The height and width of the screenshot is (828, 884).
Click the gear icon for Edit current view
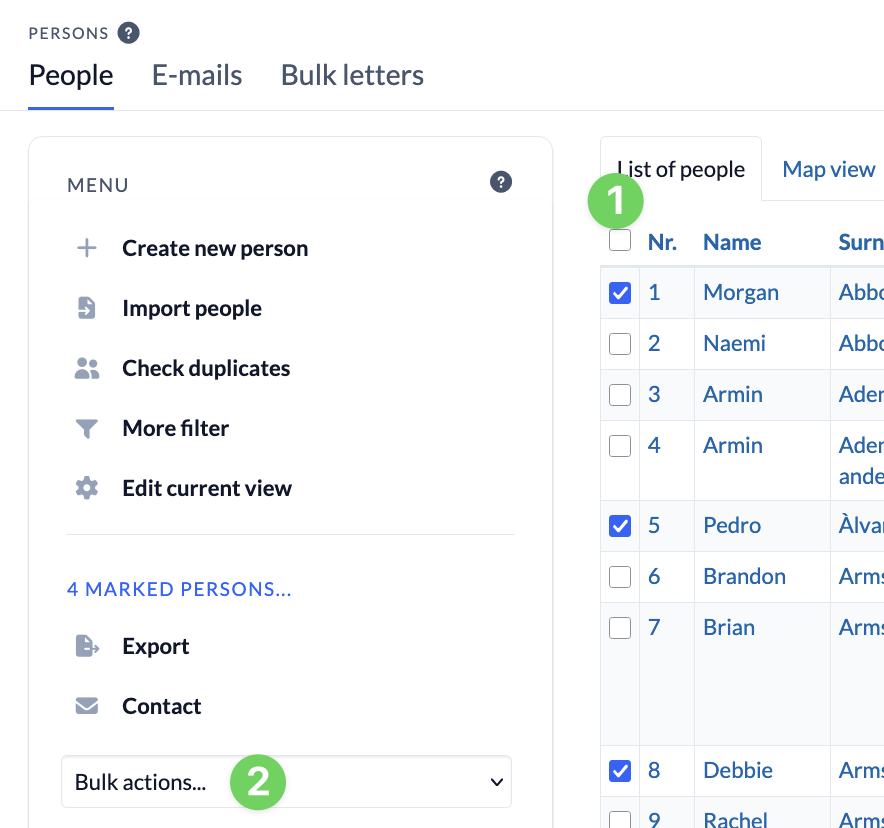point(87,488)
